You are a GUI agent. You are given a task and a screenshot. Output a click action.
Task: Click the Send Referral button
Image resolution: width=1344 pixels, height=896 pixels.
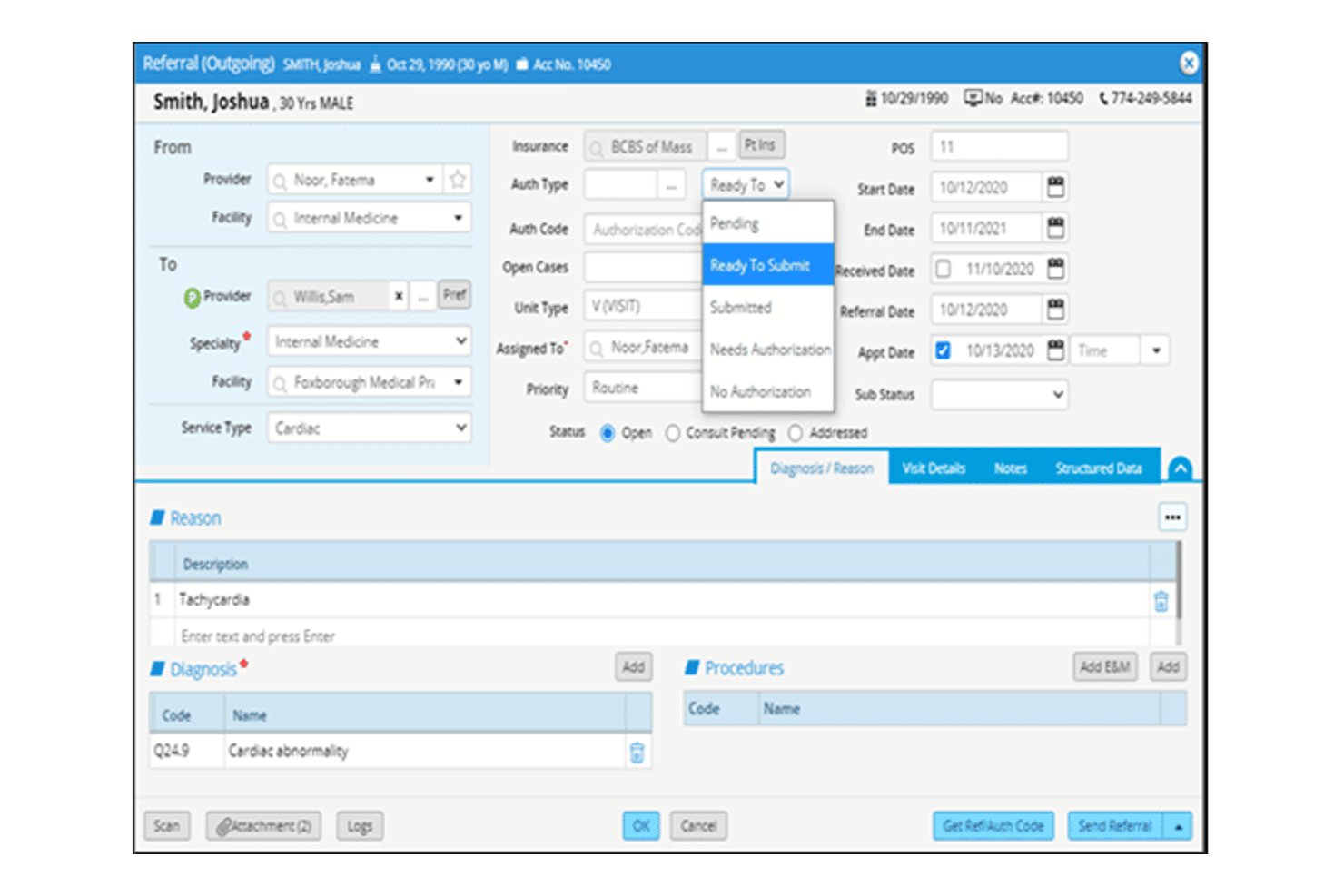click(1115, 826)
